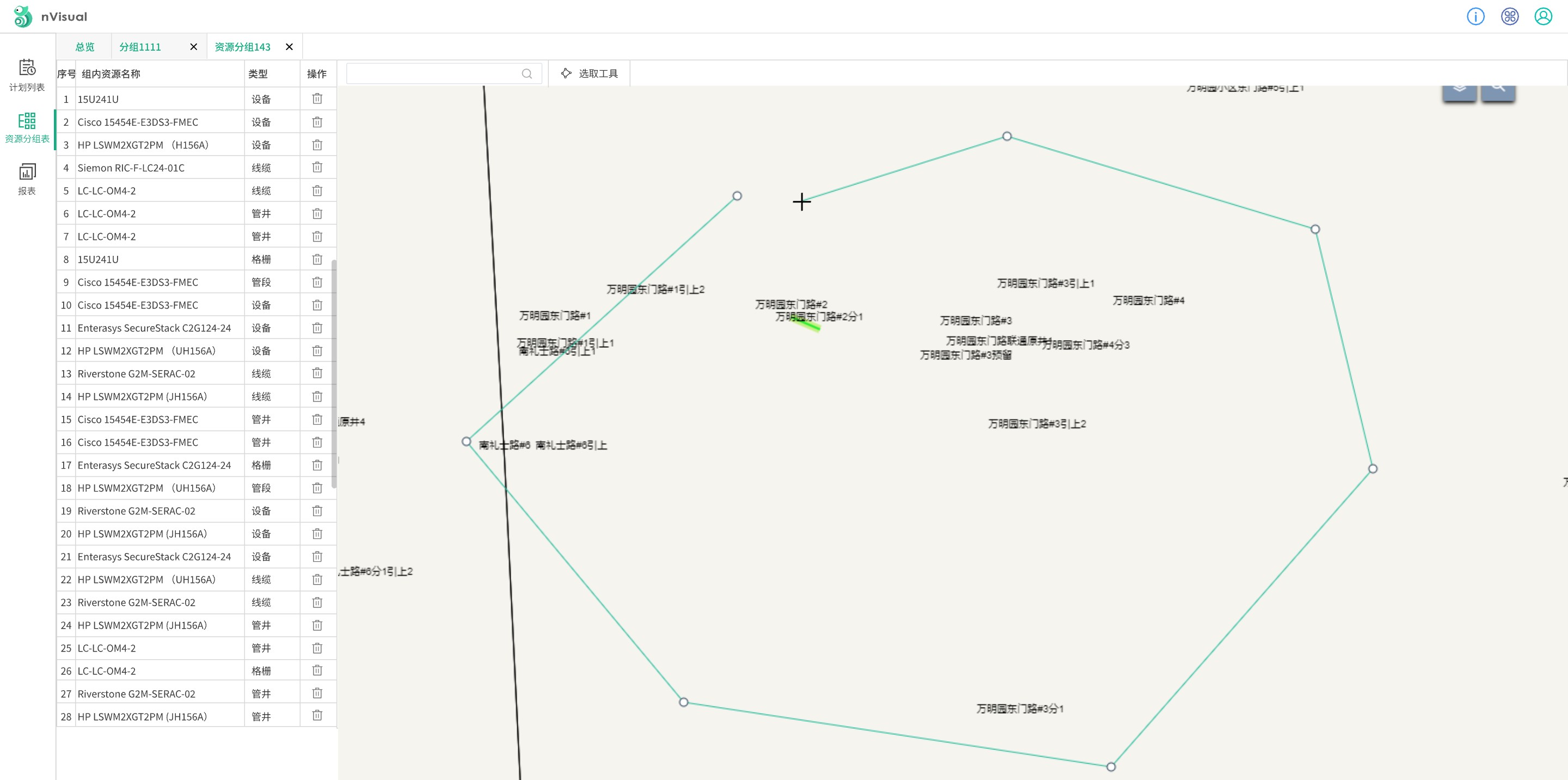This screenshot has height=780, width=1568.
Task: Click the search icon in search box
Action: pyautogui.click(x=526, y=73)
